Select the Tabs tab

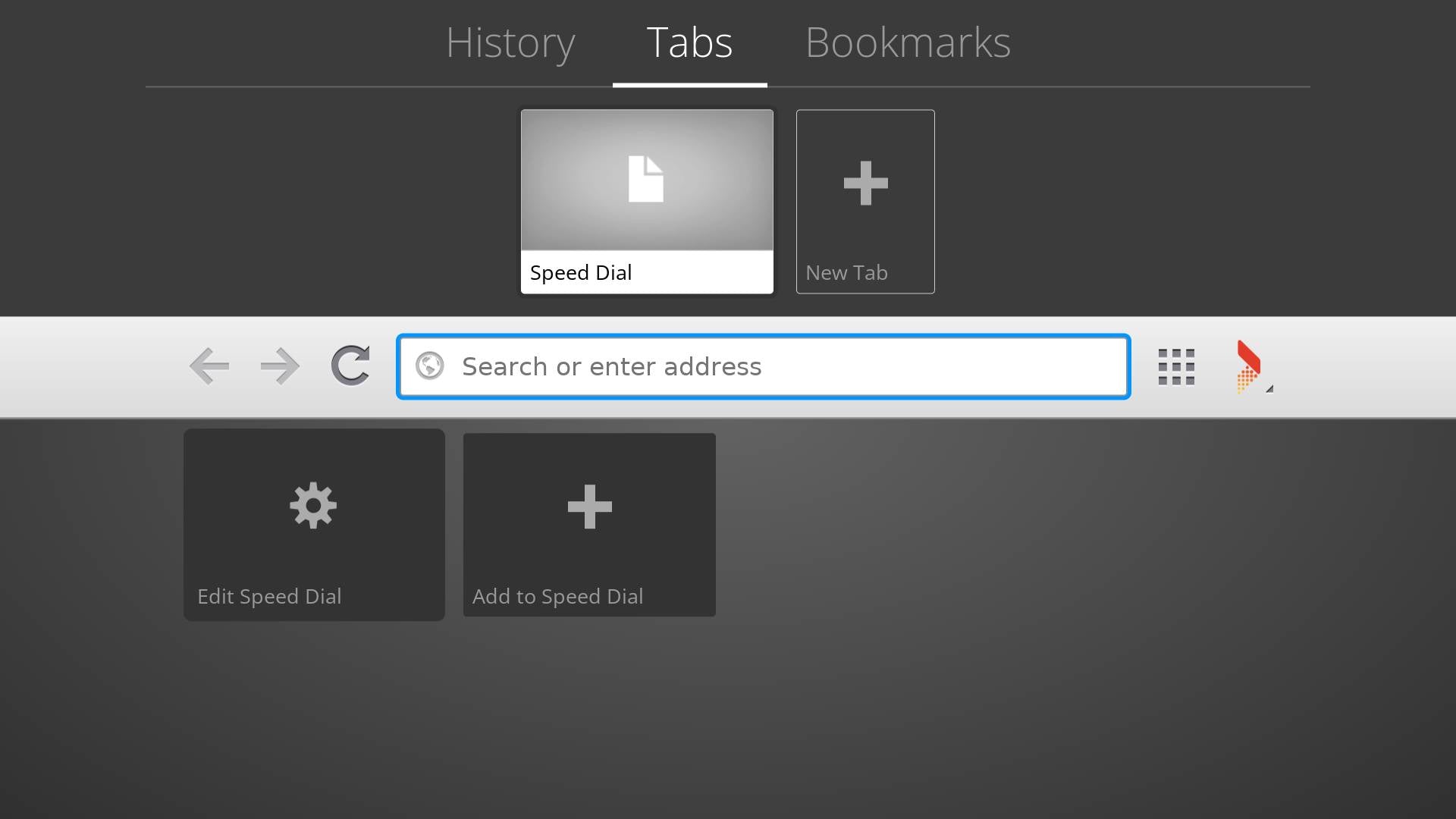point(689,43)
